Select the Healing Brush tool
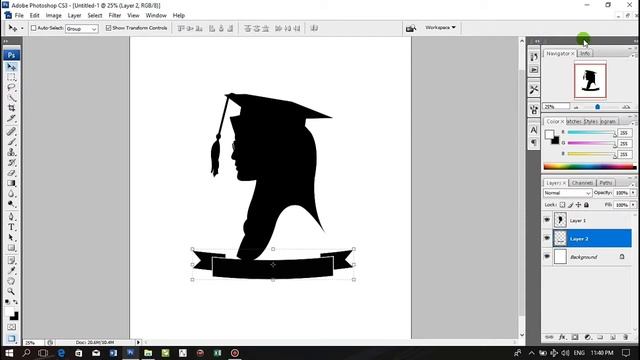Screen dimensions: 640x360 tap(11, 131)
